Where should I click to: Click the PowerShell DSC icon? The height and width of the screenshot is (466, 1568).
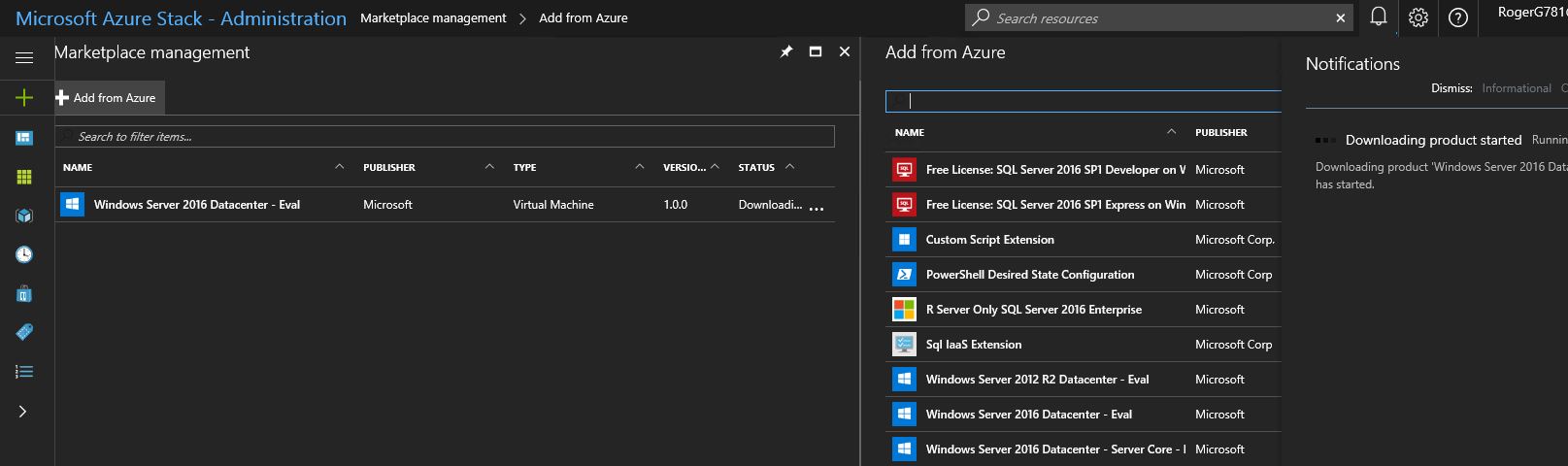pyautogui.click(x=904, y=274)
